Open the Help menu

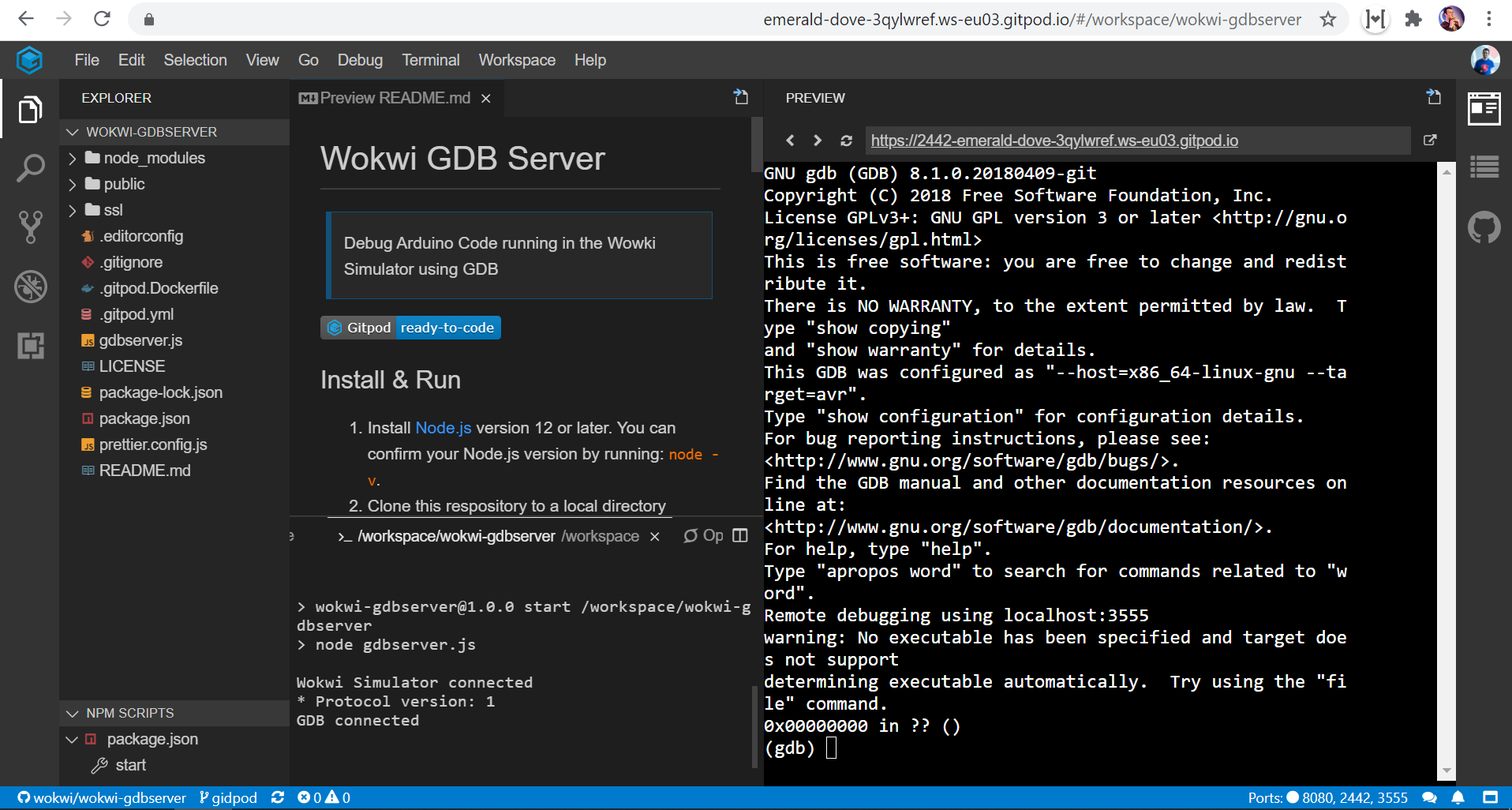point(590,60)
